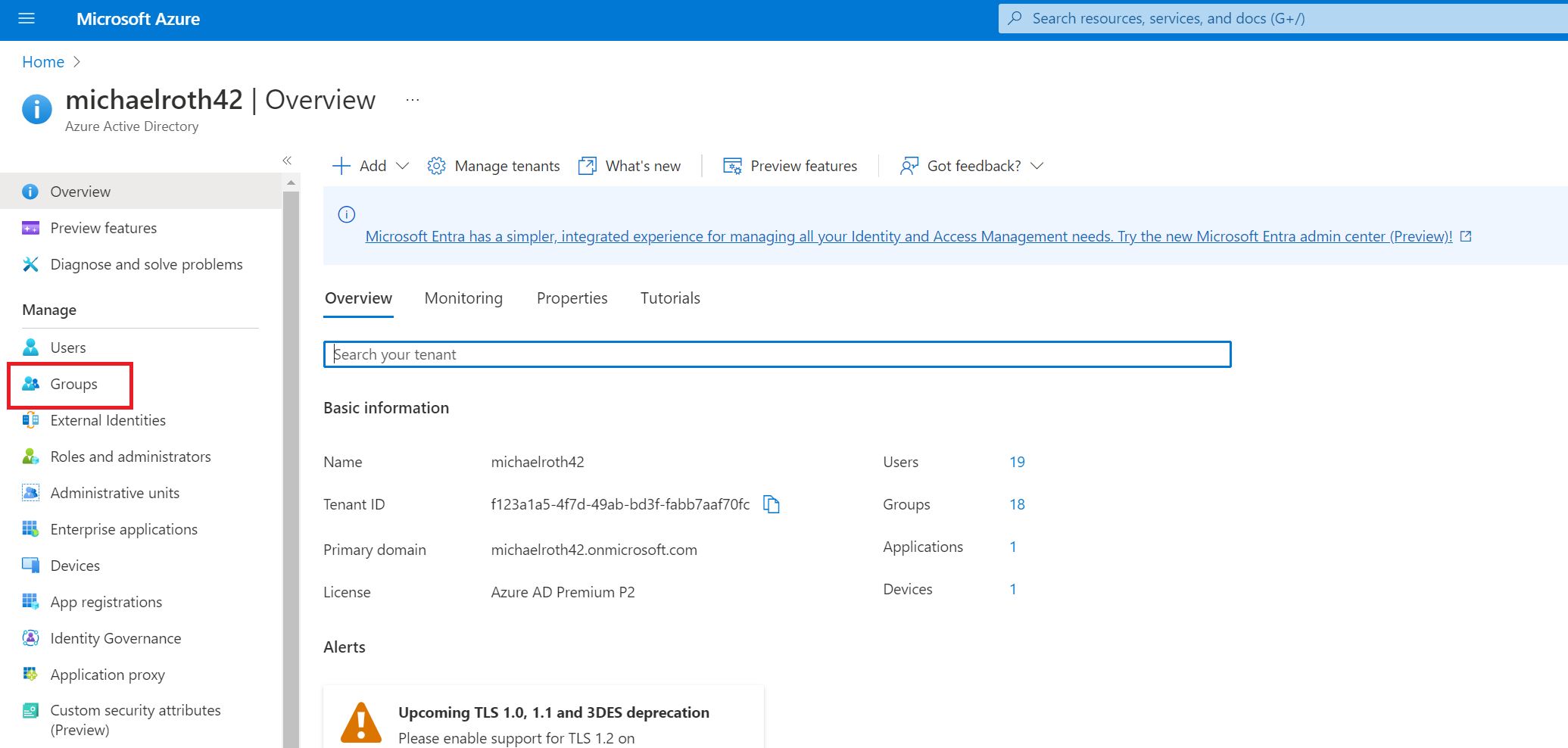The height and width of the screenshot is (748, 1568).
Task: Open the Groups icon in Manage section
Action: (30, 384)
